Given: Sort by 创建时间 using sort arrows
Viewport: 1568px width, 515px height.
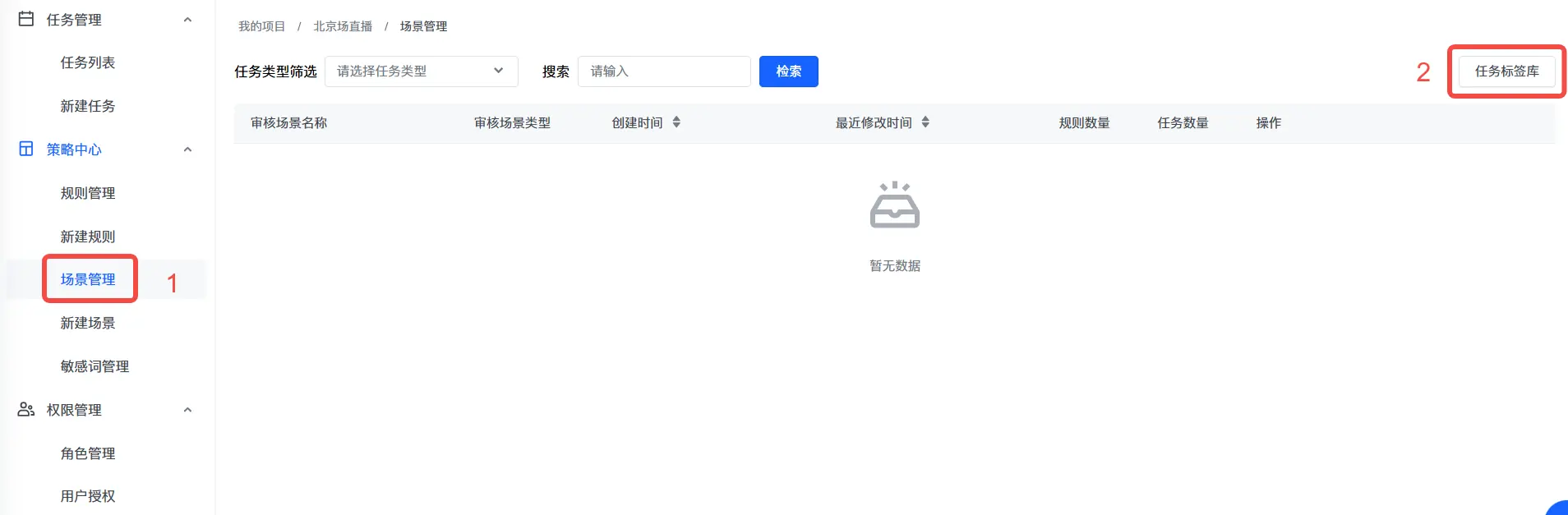Looking at the screenshot, I should click(676, 122).
